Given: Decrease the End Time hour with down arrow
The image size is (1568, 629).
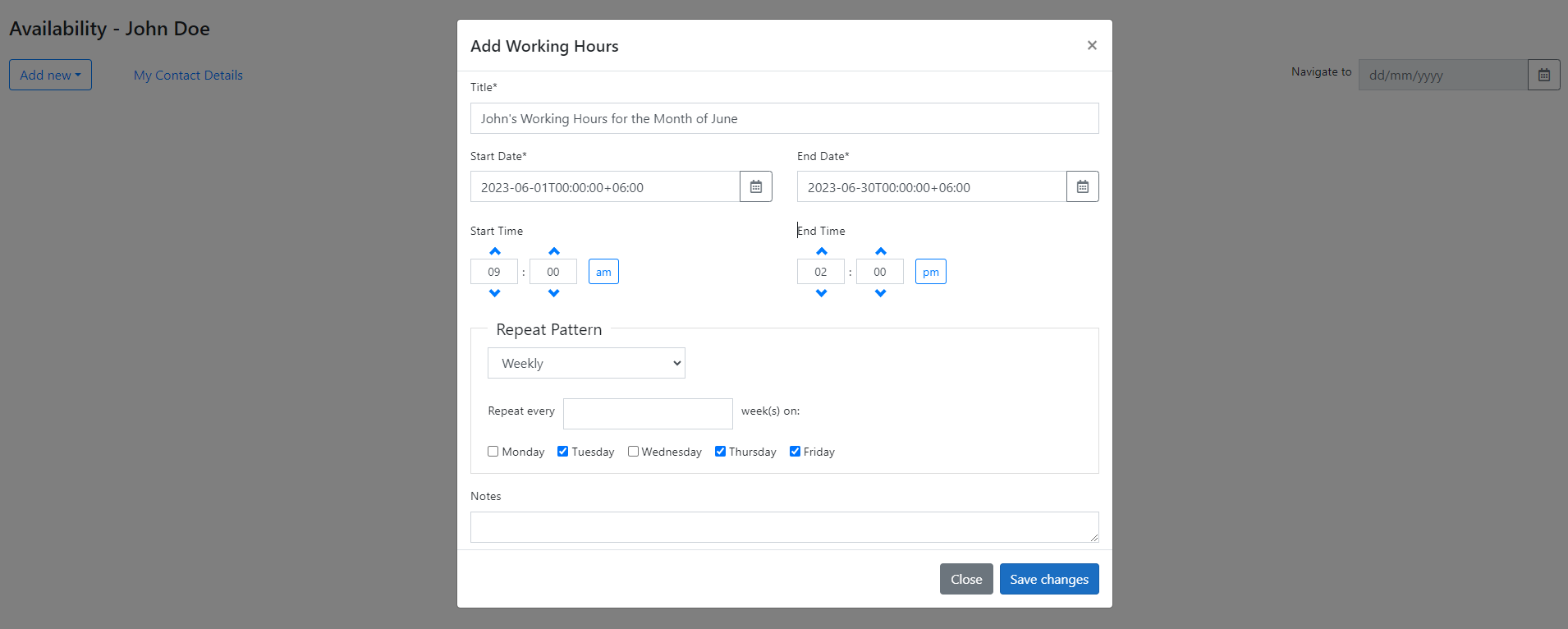Looking at the screenshot, I should point(821,293).
